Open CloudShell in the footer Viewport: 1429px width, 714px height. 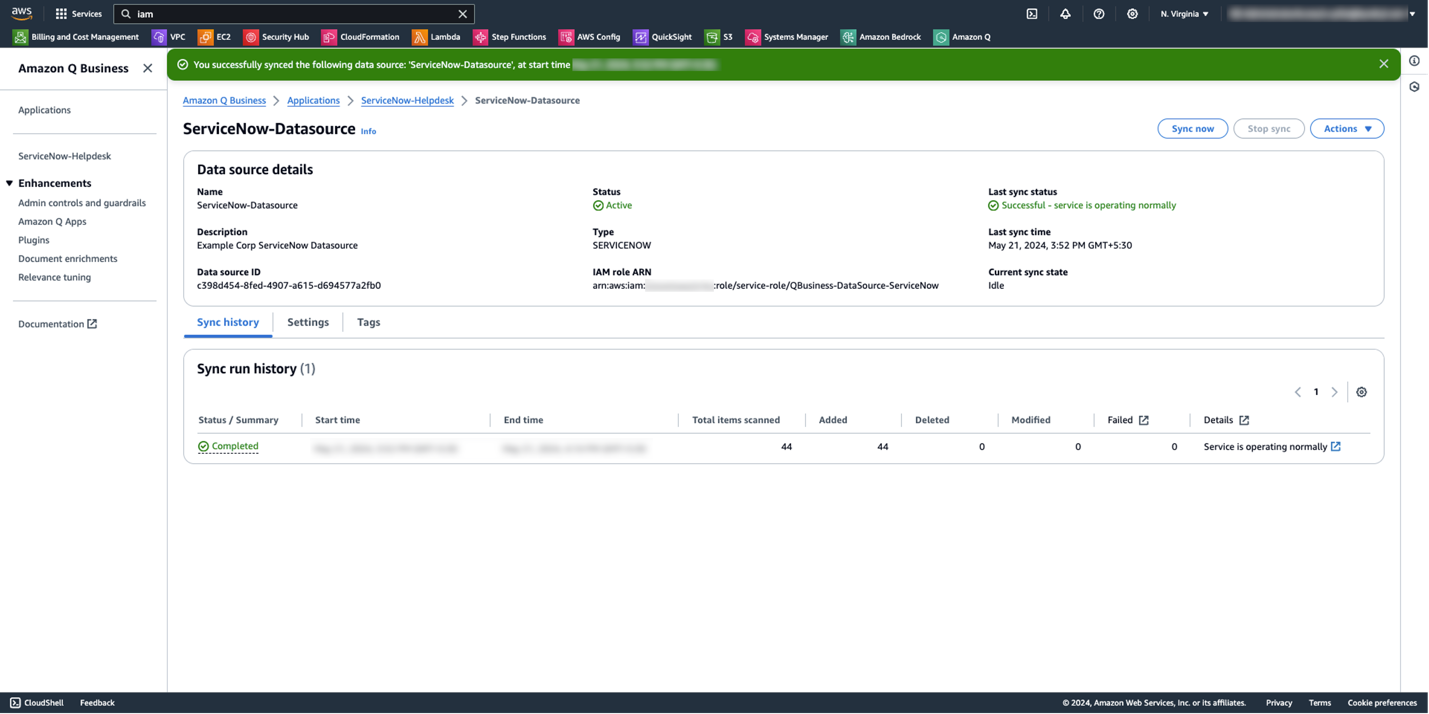point(37,703)
